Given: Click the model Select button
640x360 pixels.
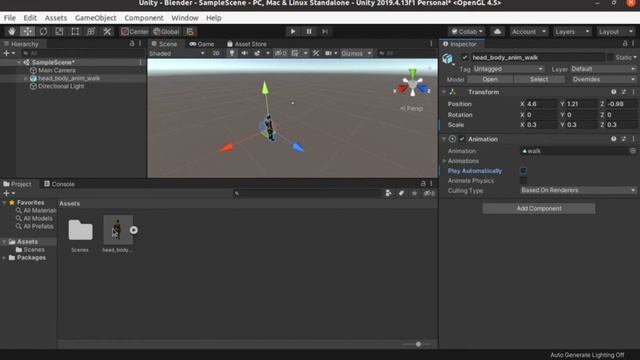Looking at the screenshot, I should tap(539, 79).
